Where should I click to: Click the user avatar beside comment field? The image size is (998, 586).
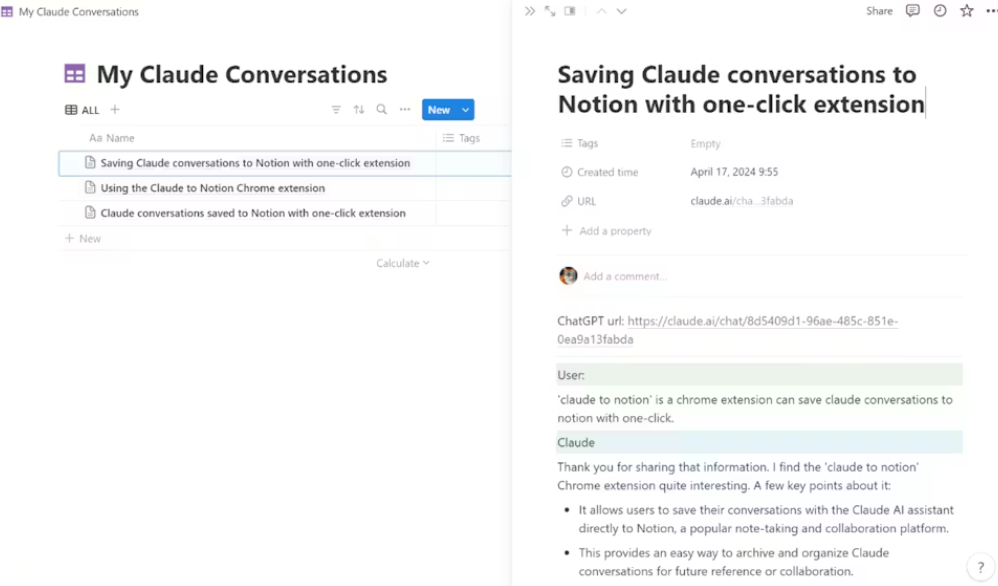point(568,276)
